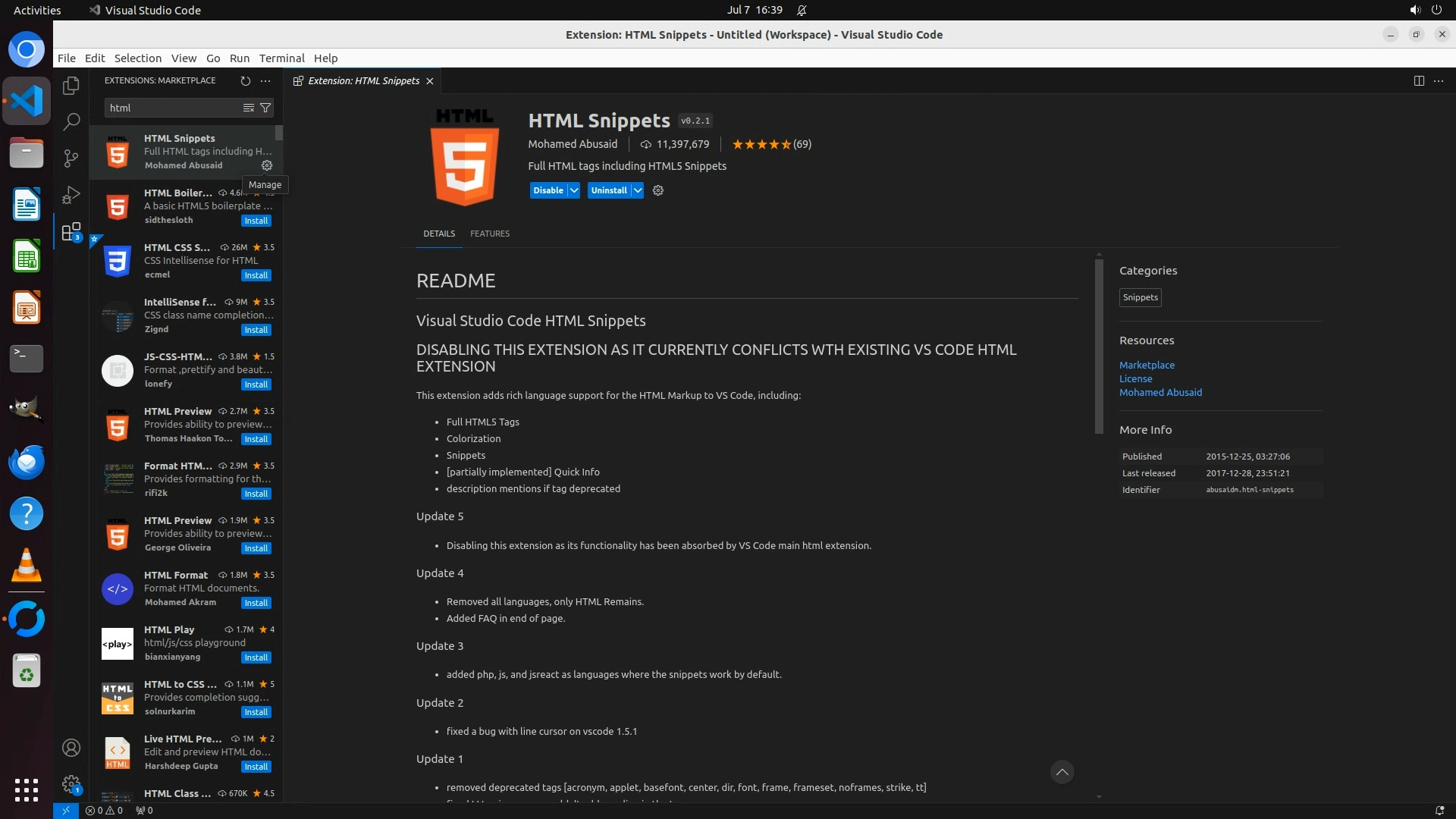Open the Manage gear in activity bar
Screen dimensions: 1456x819
[x=71, y=783]
